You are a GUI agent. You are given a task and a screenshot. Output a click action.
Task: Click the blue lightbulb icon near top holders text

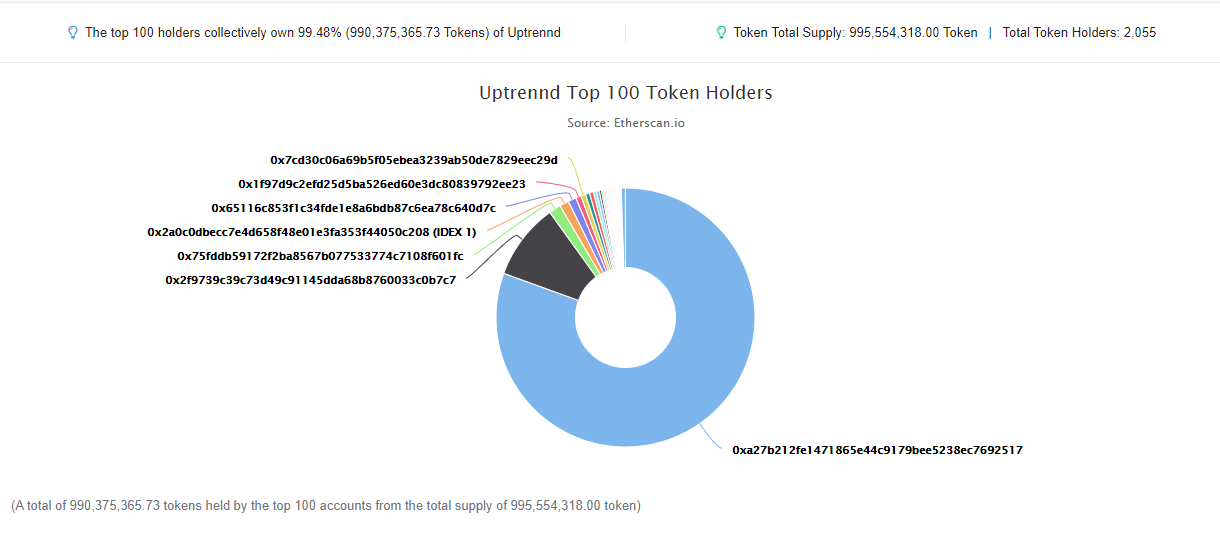click(72, 32)
